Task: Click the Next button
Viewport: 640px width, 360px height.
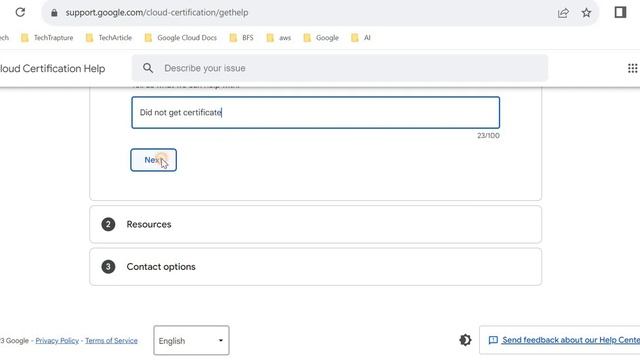Action: [153, 160]
